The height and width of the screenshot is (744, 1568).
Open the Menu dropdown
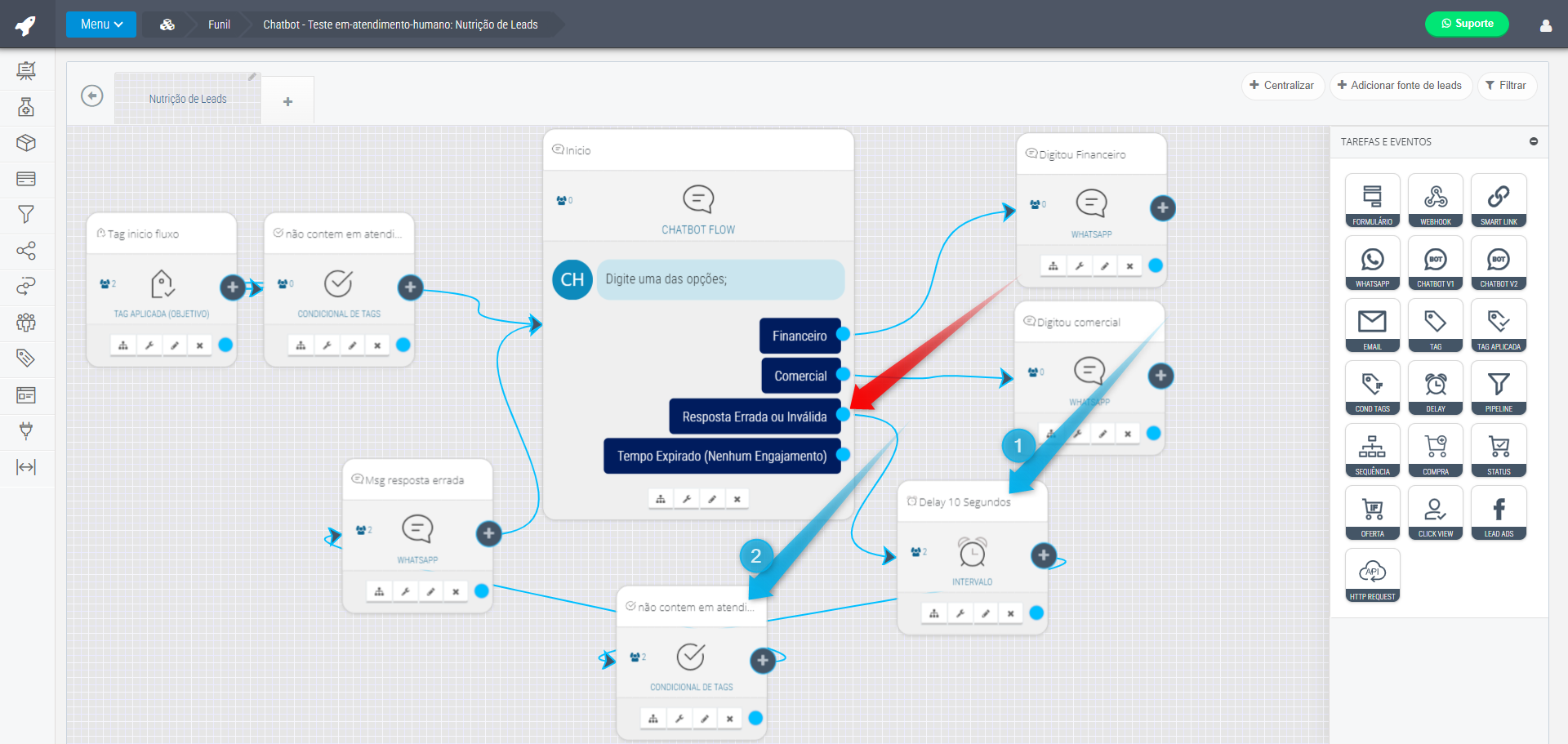101,25
